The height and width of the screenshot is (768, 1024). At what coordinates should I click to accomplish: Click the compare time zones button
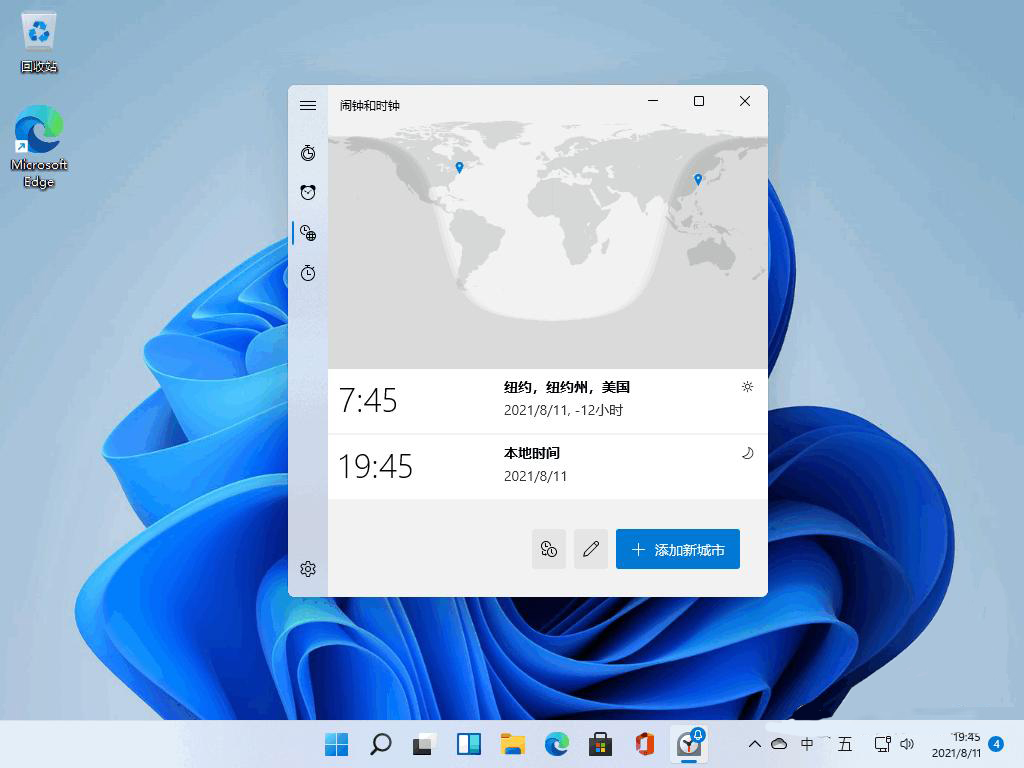point(549,549)
